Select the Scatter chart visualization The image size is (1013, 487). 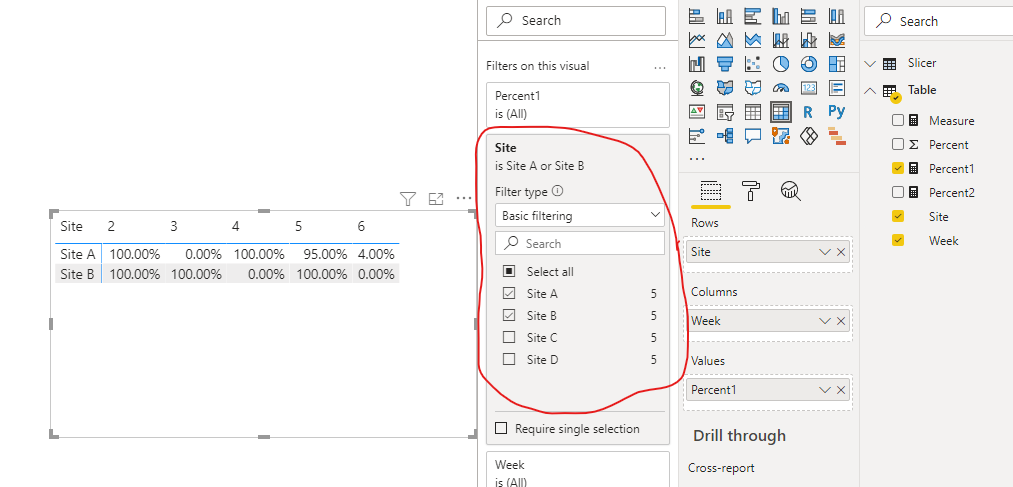pos(753,63)
